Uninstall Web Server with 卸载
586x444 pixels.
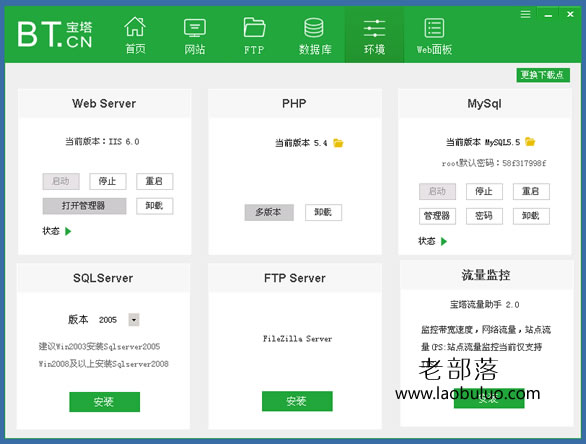154,206
